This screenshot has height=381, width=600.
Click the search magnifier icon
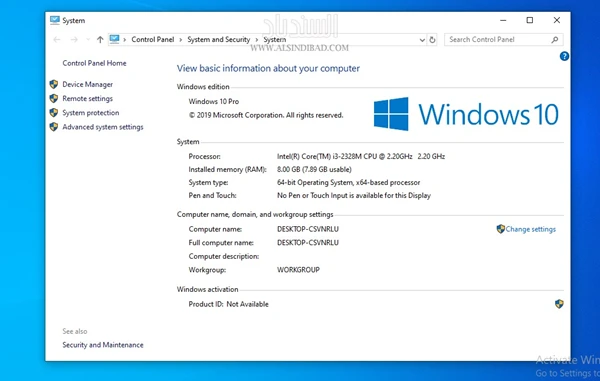point(555,39)
